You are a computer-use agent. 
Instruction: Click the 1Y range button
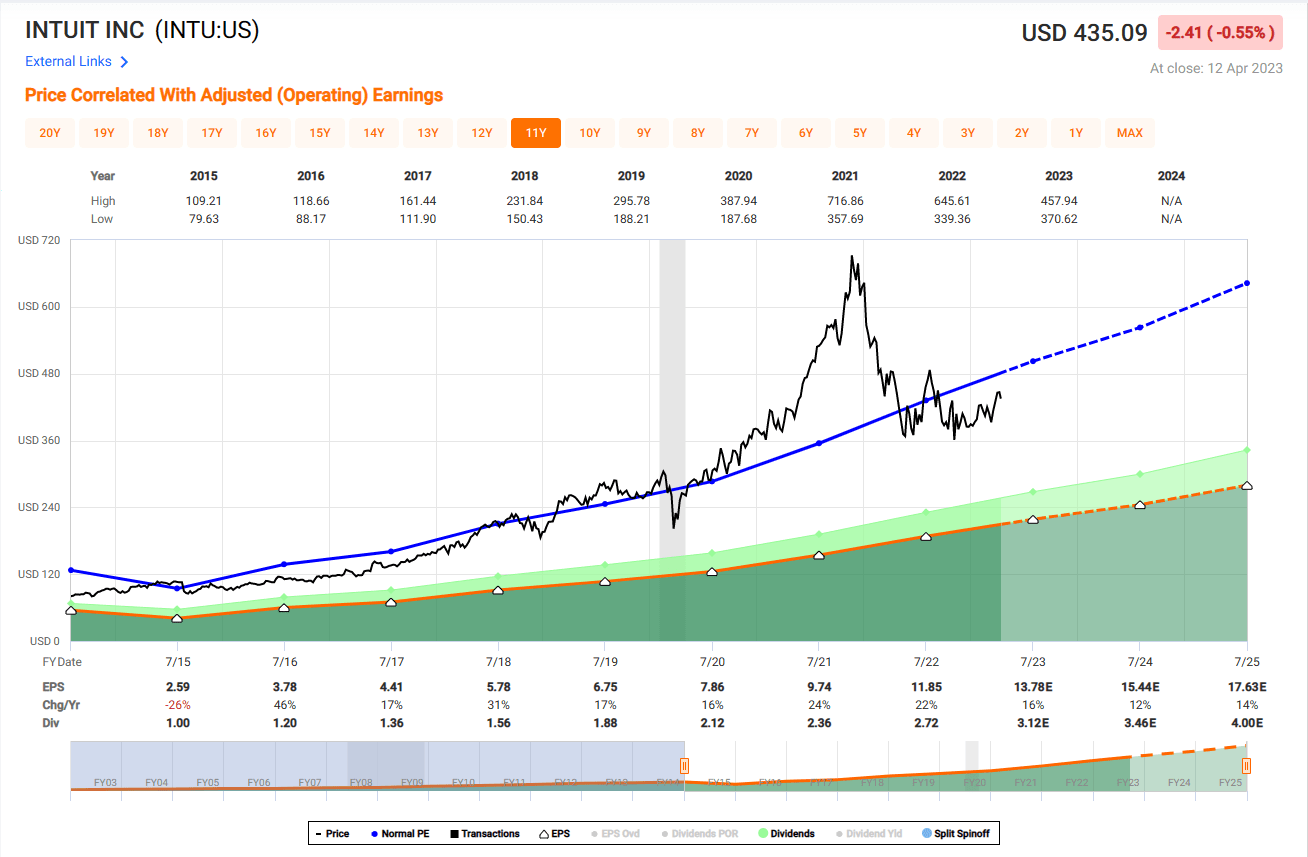coord(1075,131)
